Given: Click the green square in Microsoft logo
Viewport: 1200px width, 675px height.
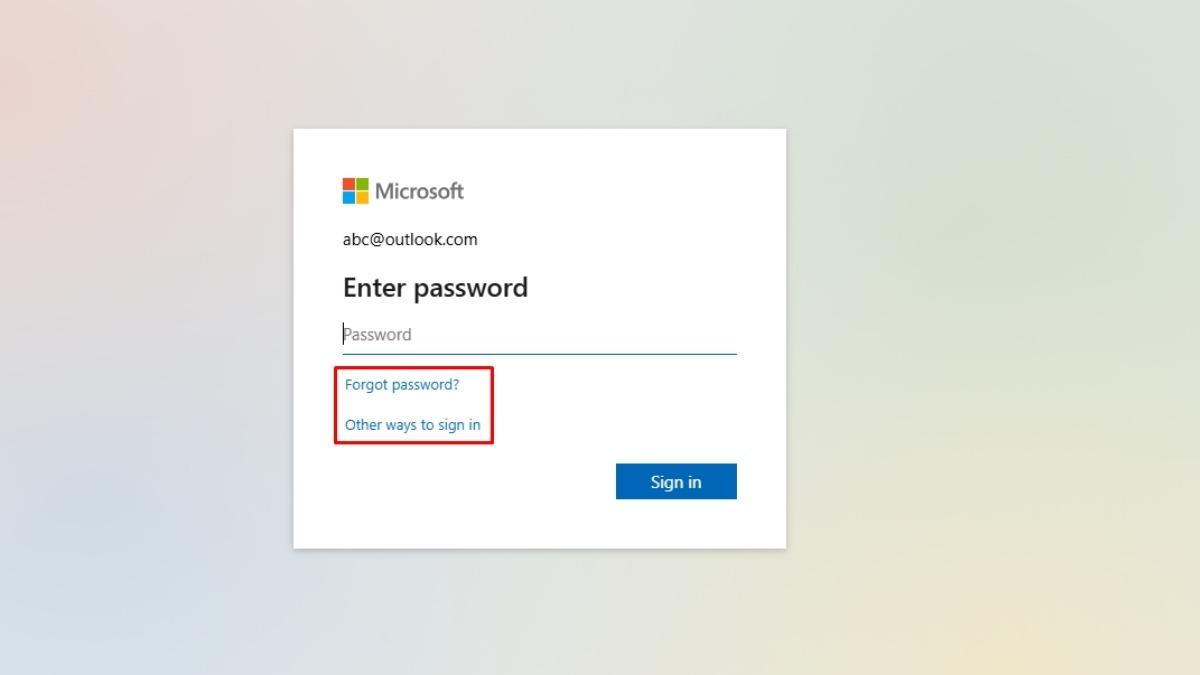Looking at the screenshot, I should coord(363,184).
